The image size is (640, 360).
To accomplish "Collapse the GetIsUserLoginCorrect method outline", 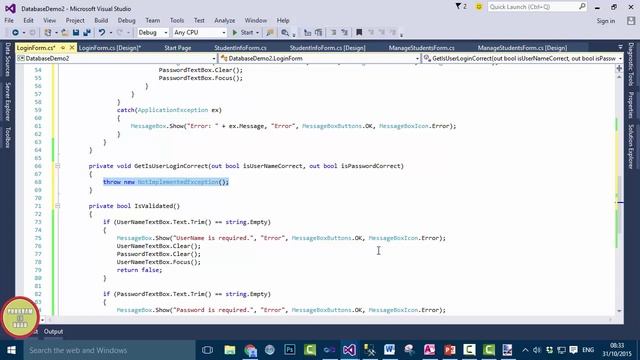I will click(58, 166).
